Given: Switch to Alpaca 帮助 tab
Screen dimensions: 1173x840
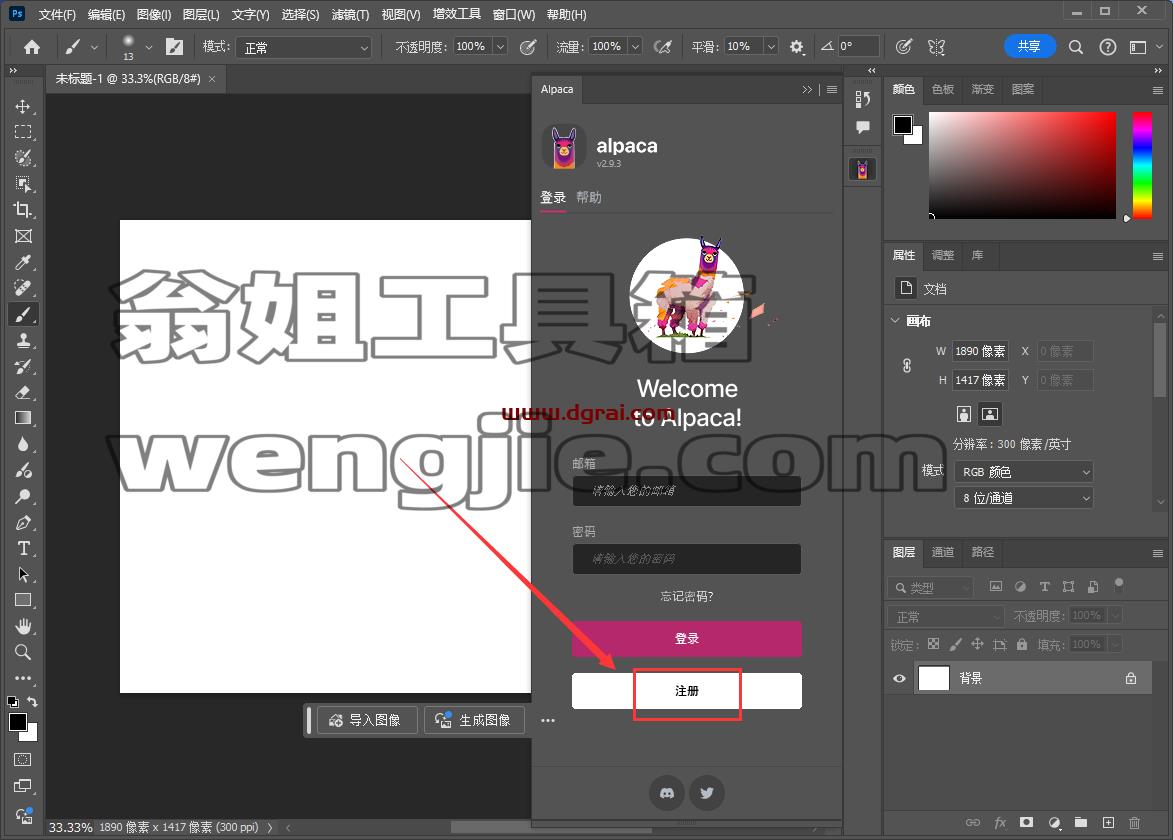Looking at the screenshot, I should 589,197.
